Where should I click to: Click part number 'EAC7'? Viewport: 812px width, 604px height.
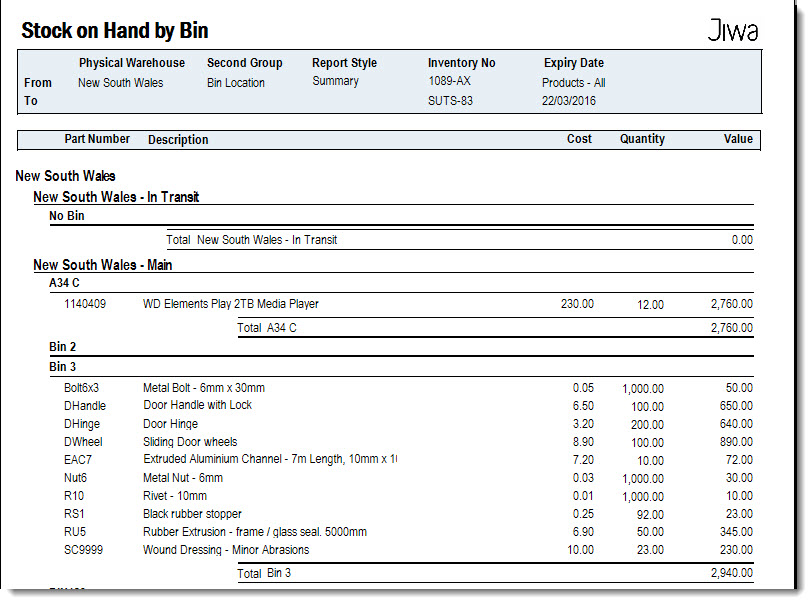78,460
